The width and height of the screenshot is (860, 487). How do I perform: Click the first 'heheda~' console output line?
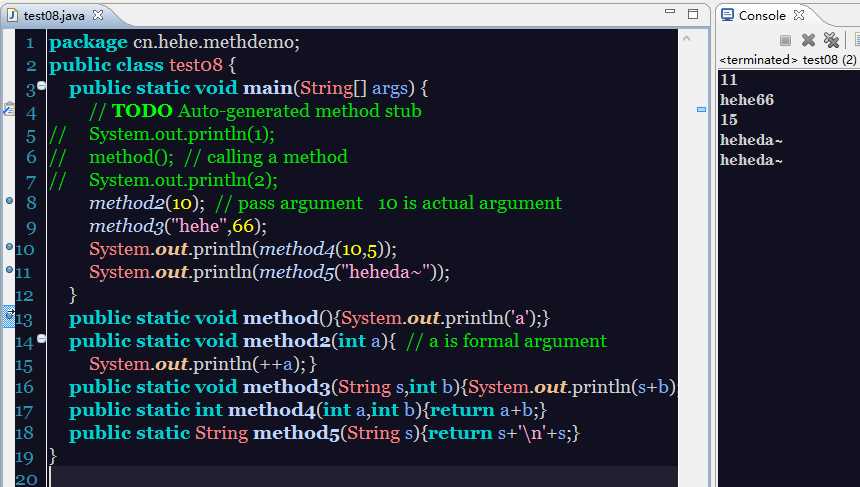point(751,140)
